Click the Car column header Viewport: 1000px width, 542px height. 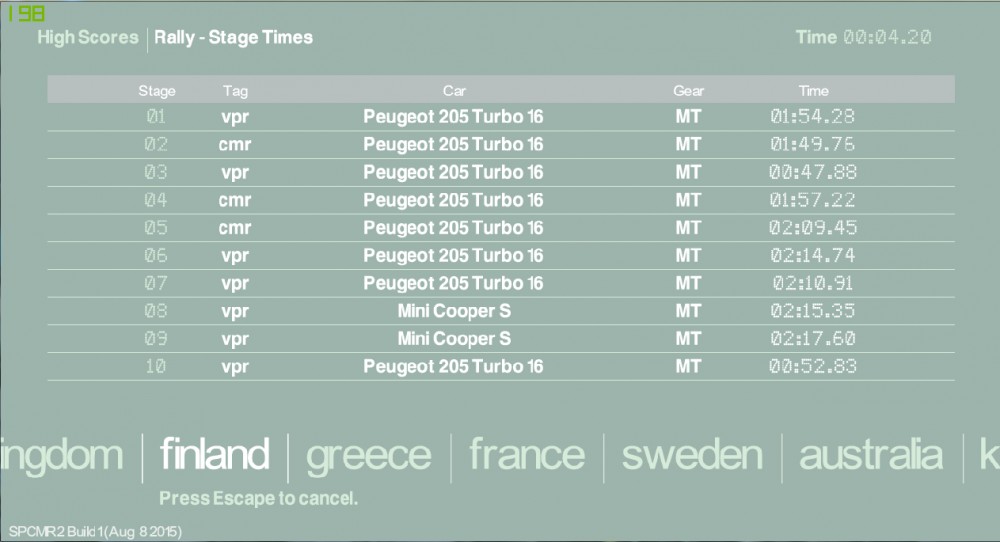(x=454, y=91)
